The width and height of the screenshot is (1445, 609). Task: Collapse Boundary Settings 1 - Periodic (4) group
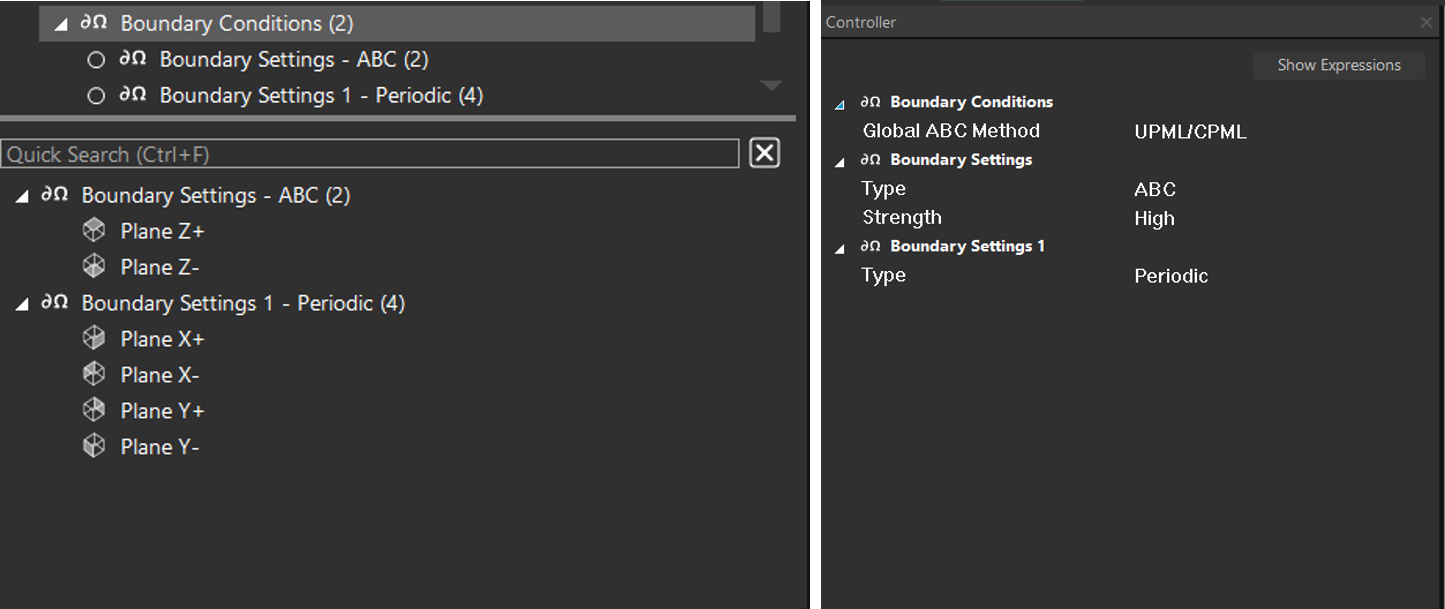[22, 305]
